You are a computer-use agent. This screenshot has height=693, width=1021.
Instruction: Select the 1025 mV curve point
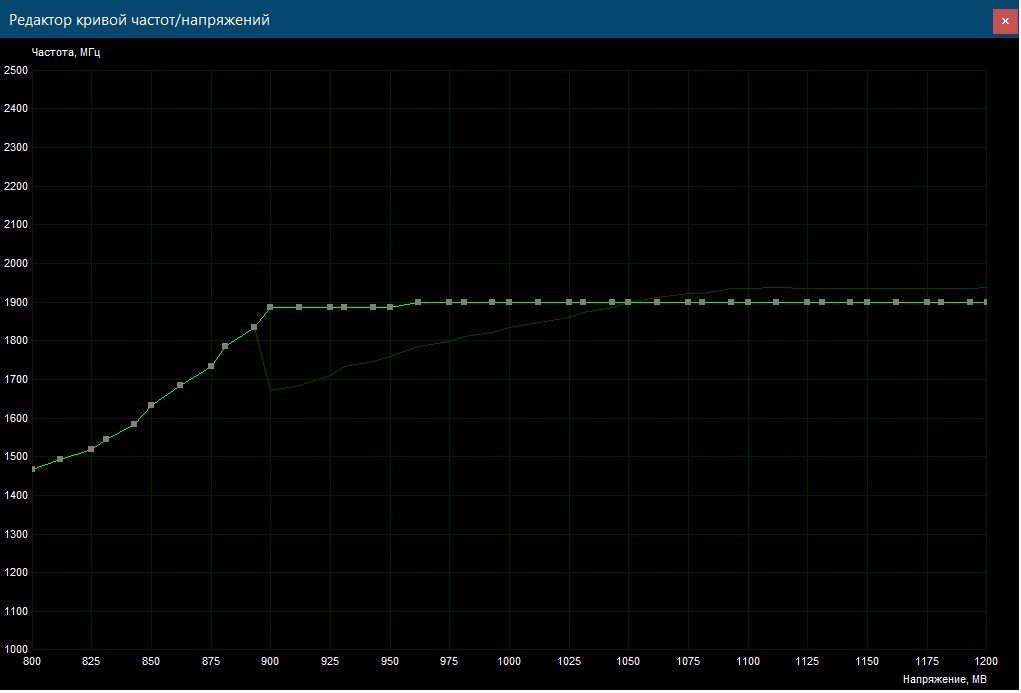click(x=569, y=302)
